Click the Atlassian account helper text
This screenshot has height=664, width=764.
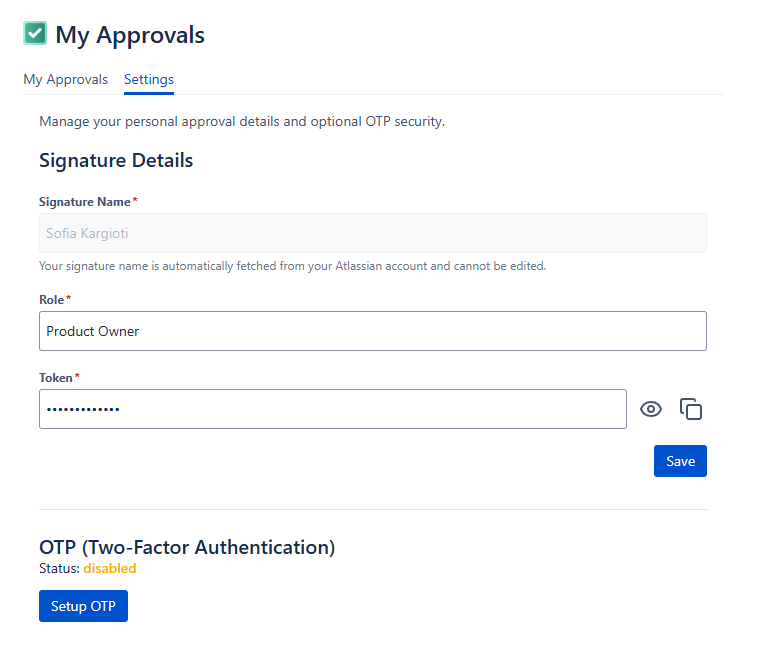(292, 266)
